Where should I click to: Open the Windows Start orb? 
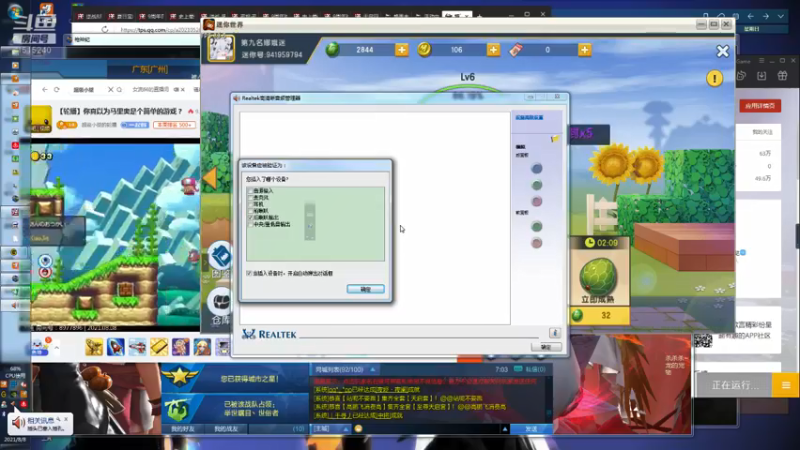(x=15, y=11)
